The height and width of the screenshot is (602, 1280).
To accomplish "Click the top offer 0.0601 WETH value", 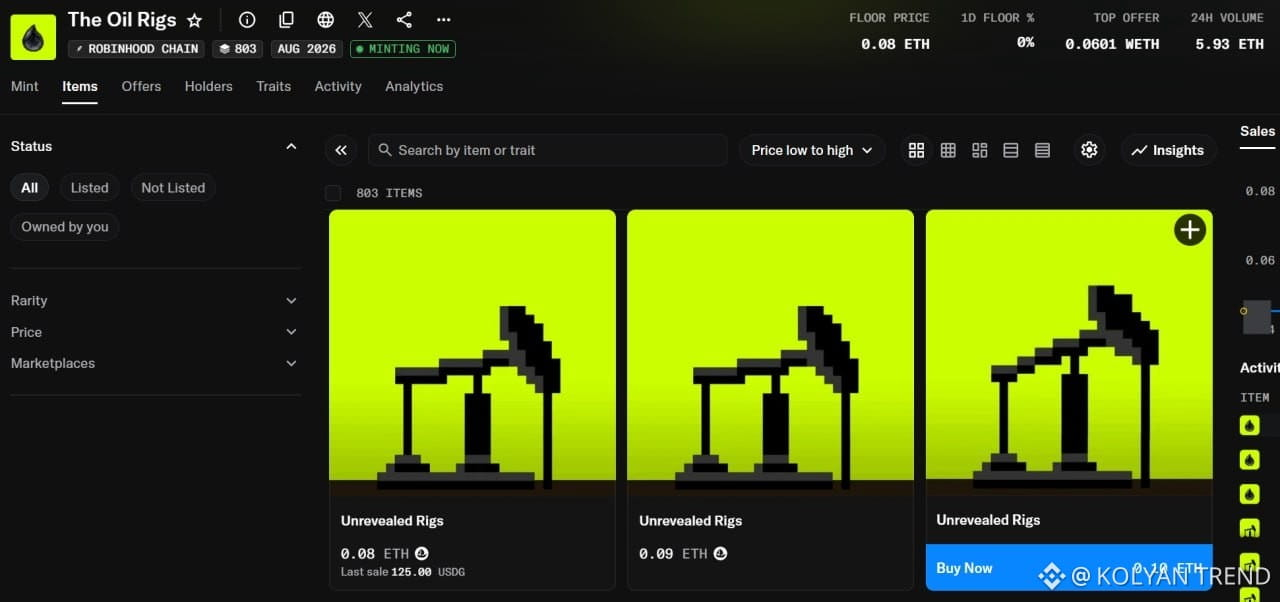I will point(1112,44).
